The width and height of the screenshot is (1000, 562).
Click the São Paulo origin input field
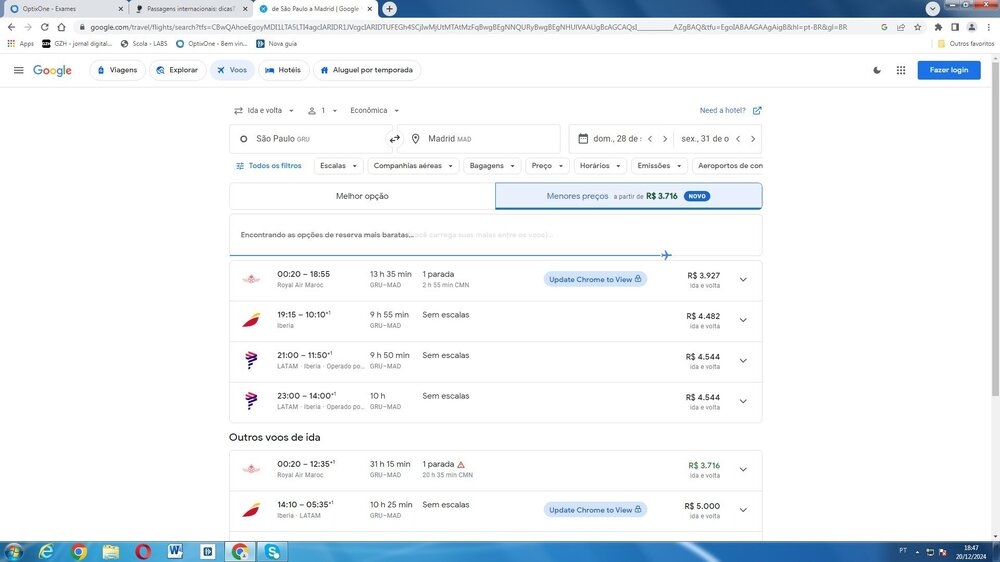point(310,139)
